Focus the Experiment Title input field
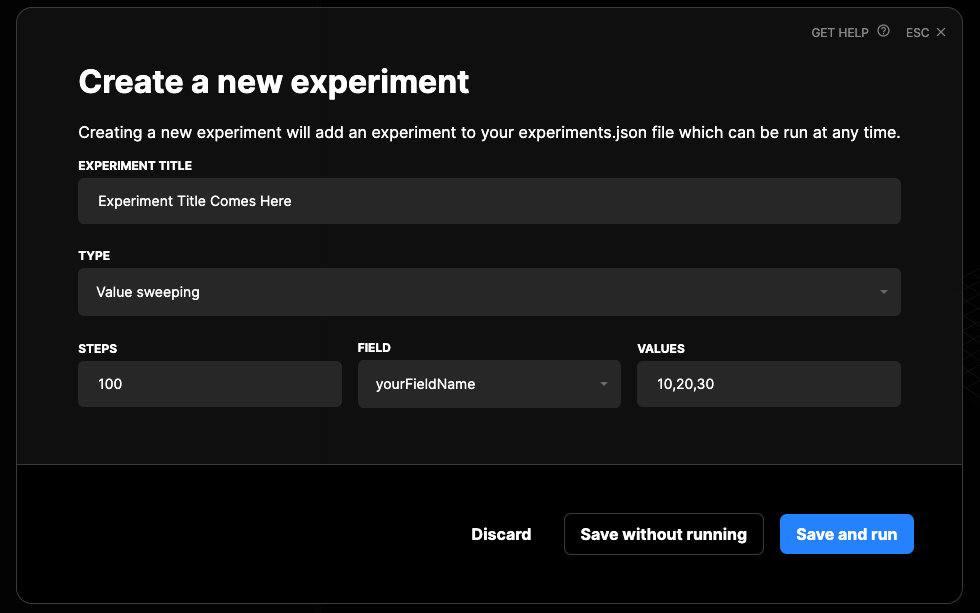The image size is (980, 613). point(489,201)
